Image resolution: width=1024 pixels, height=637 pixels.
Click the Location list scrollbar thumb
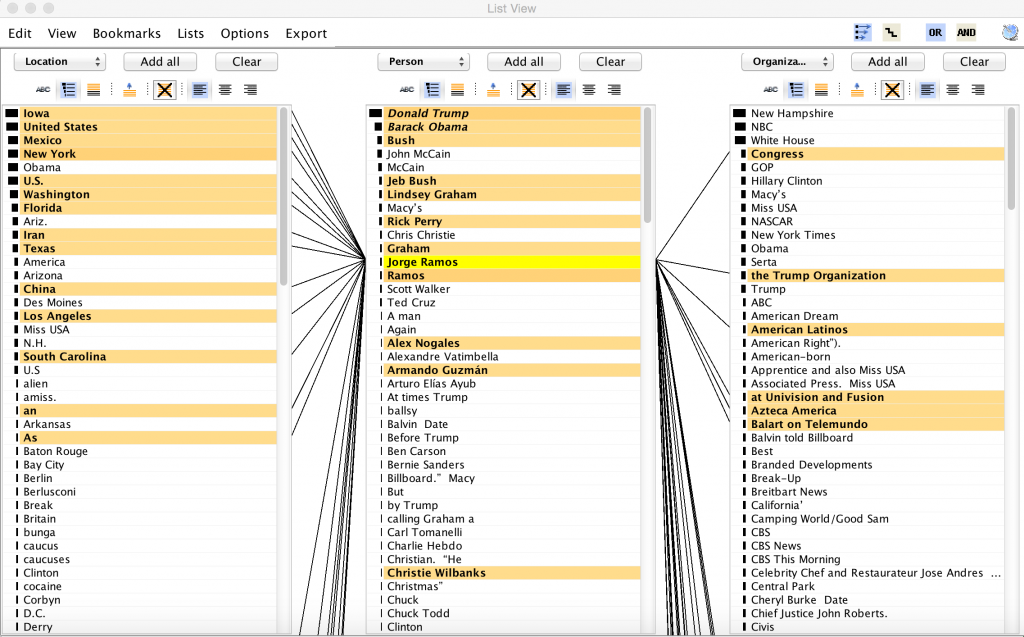[283, 196]
